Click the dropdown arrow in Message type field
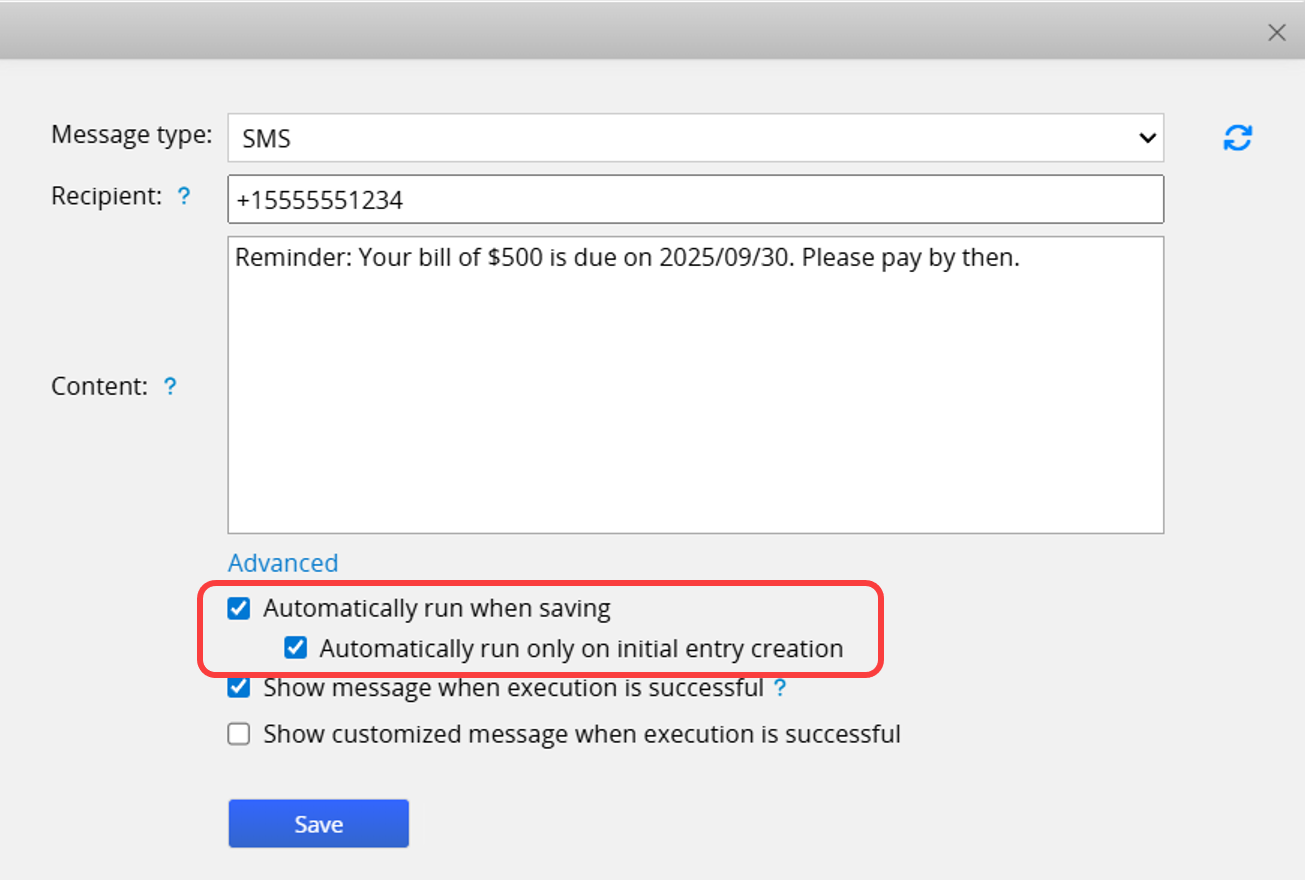Image resolution: width=1305 pixels, height=880 pixels. tap(1147, 138)
